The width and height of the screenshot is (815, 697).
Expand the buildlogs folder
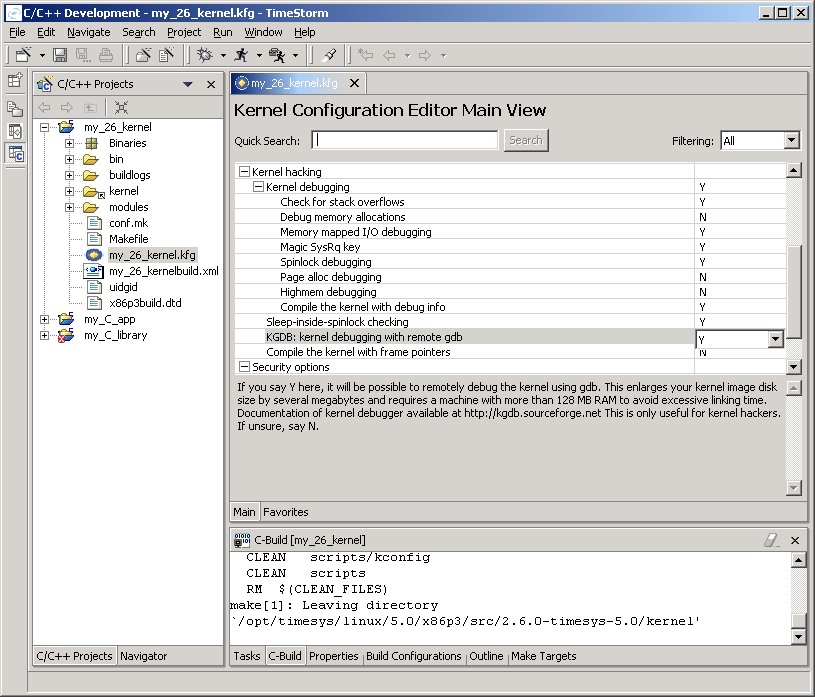(x=69, y=175)
